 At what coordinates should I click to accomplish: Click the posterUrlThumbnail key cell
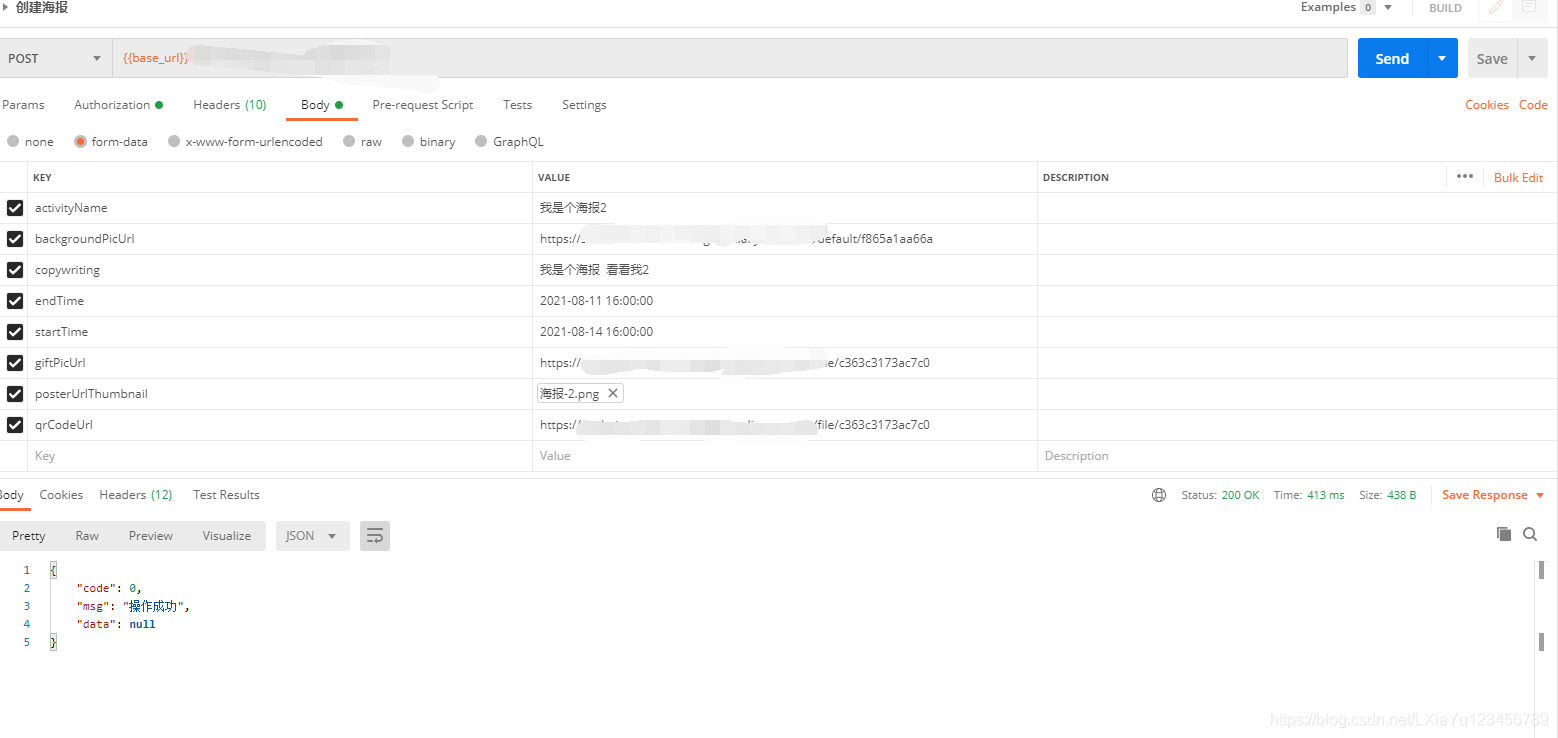tap(280, 394)
